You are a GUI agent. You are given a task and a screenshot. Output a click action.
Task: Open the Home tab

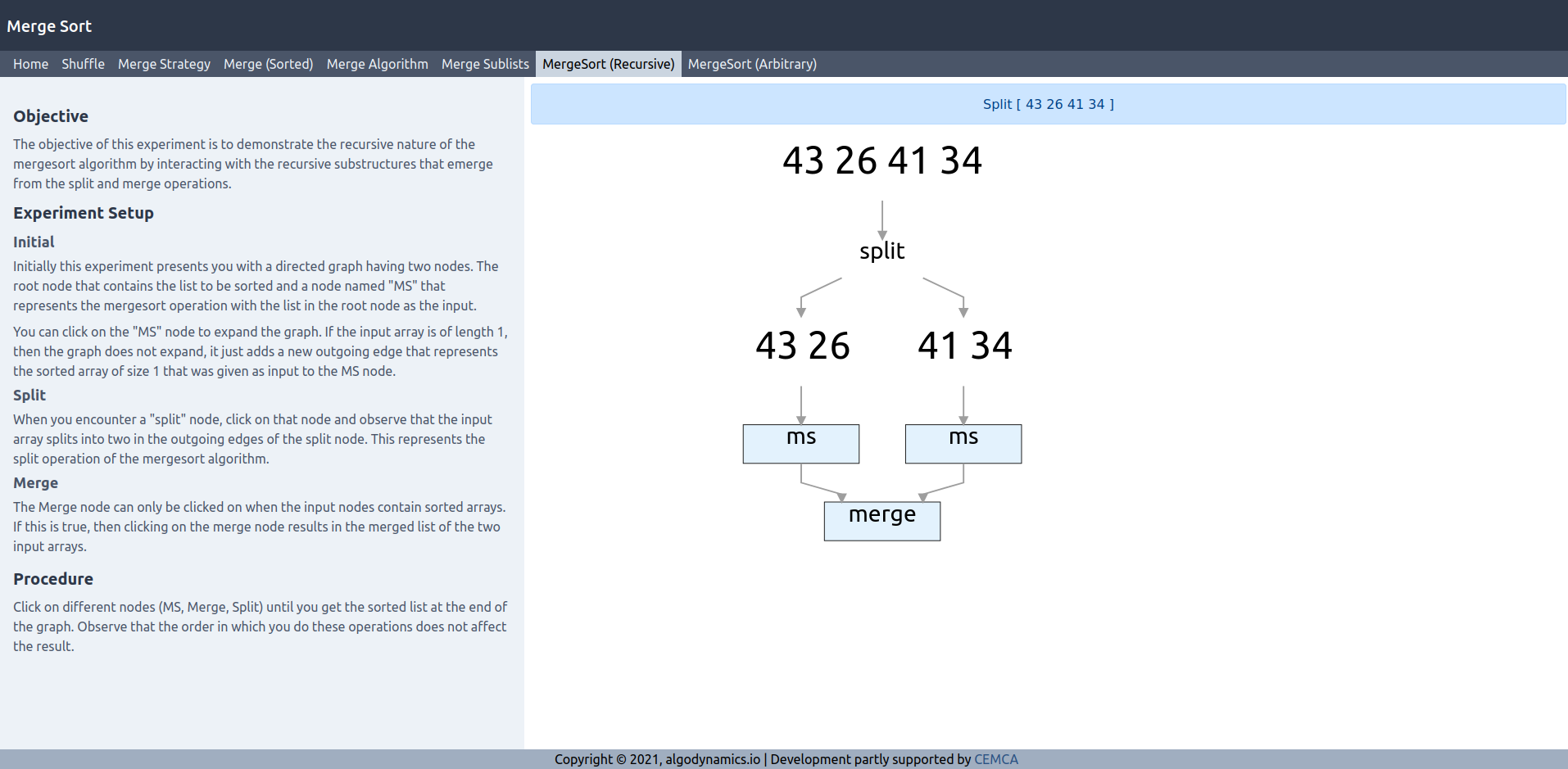click(x=30, y=64)
